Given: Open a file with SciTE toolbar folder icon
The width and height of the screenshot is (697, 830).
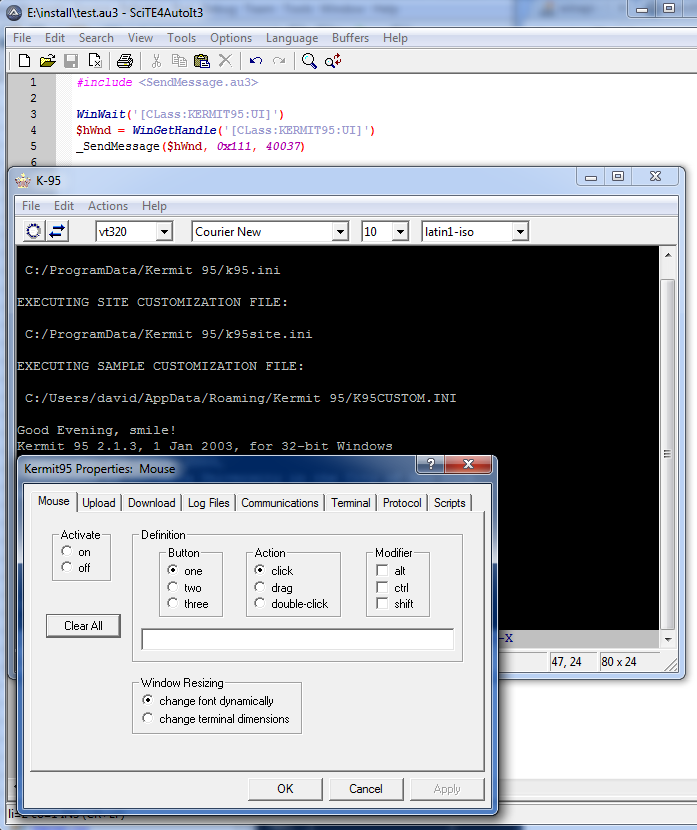Looking at the screenshot, I should pos(47,61).
